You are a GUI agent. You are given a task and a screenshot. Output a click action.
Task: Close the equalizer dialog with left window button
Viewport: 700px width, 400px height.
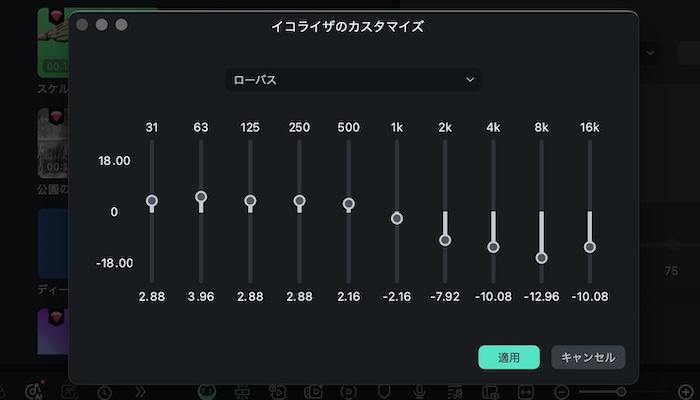coord(82,25)
